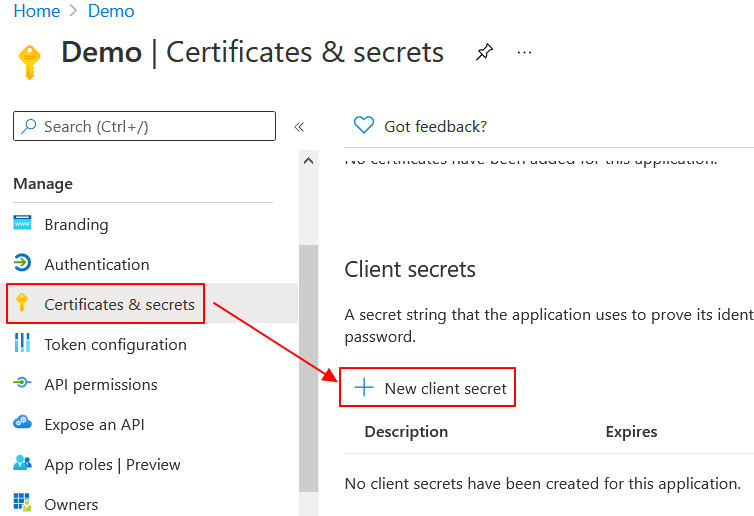This screenshot has width=754, height=516.
Task: Navigate to Demo breadcrumb link
Action: (x=111, y=12)
